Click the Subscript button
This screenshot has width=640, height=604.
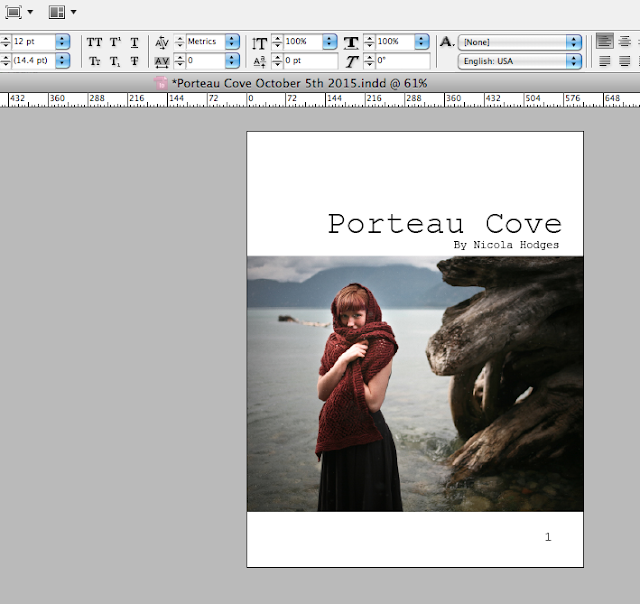(115, 61)
